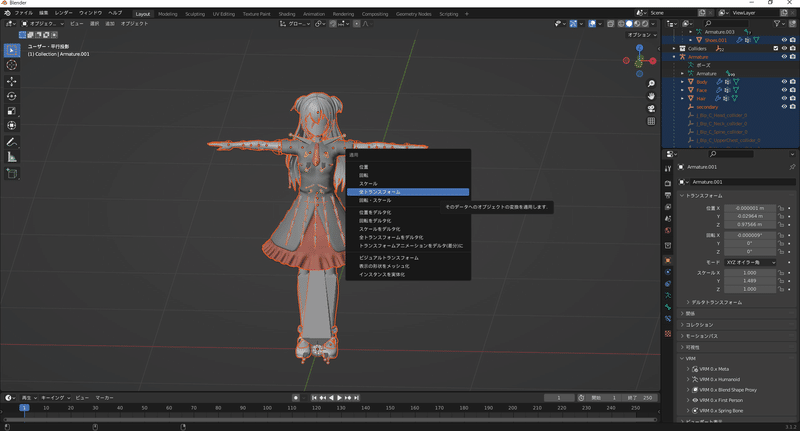Lock scale Y with padlock icon
This screenshot has height=431, width=800.
[781, 281]
